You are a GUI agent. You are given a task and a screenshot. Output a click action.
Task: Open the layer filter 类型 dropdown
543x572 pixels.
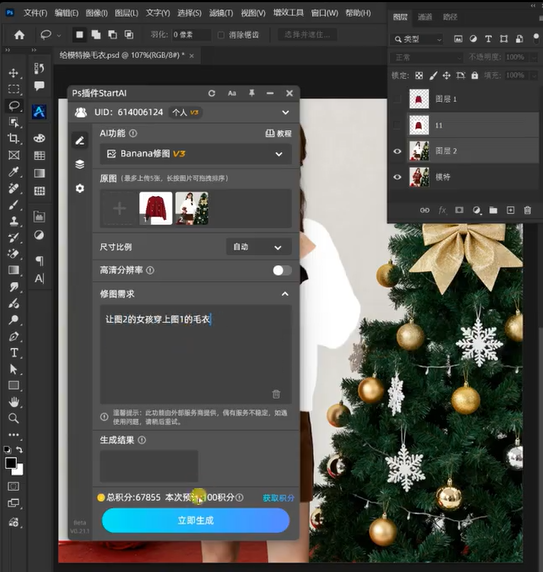(417, 39)
